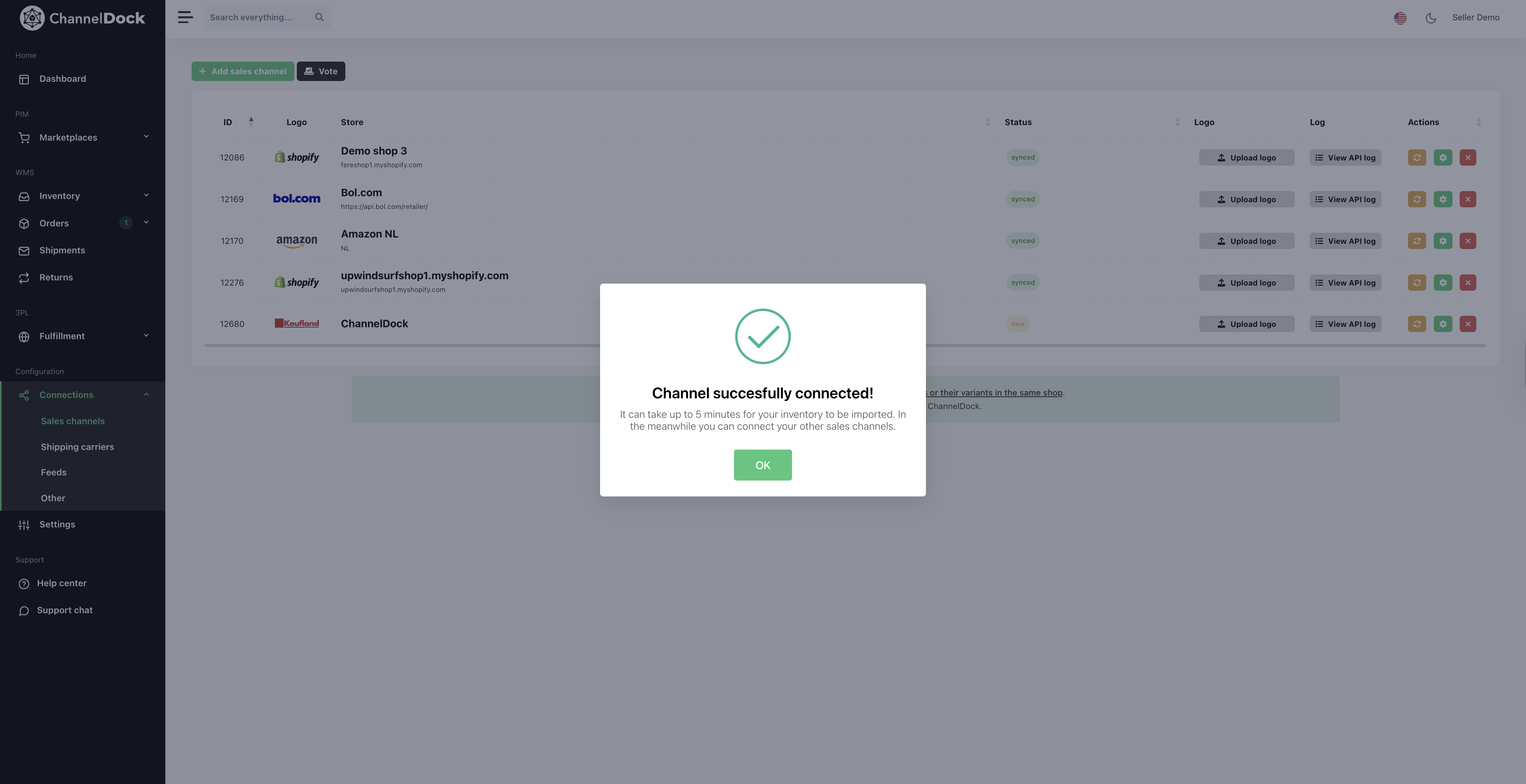1526x784 pixels.
Task: View API log for Amazon NL
Action: pyautogui.click(x=1345, y=241)
